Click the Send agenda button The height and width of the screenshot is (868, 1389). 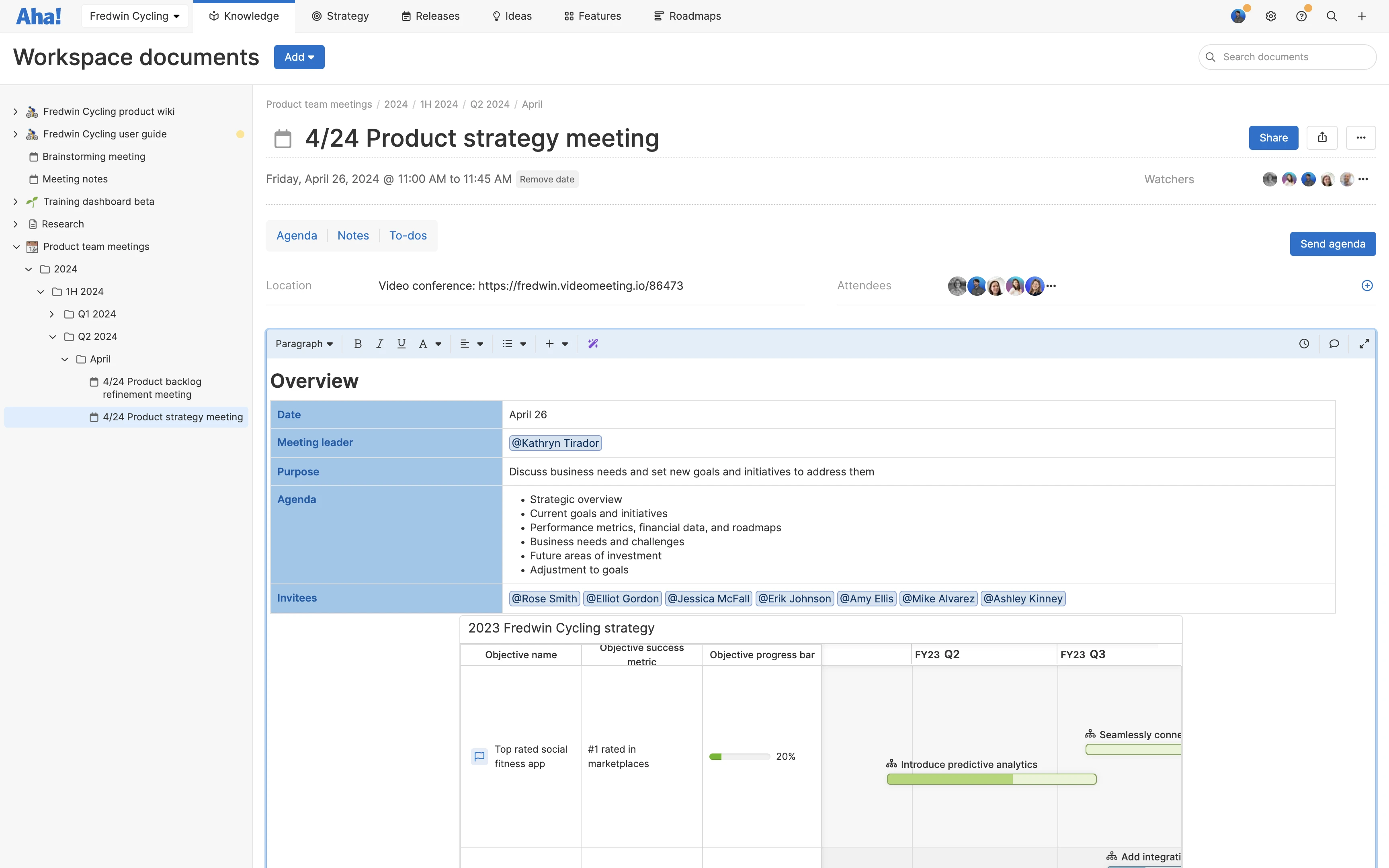1333,244
